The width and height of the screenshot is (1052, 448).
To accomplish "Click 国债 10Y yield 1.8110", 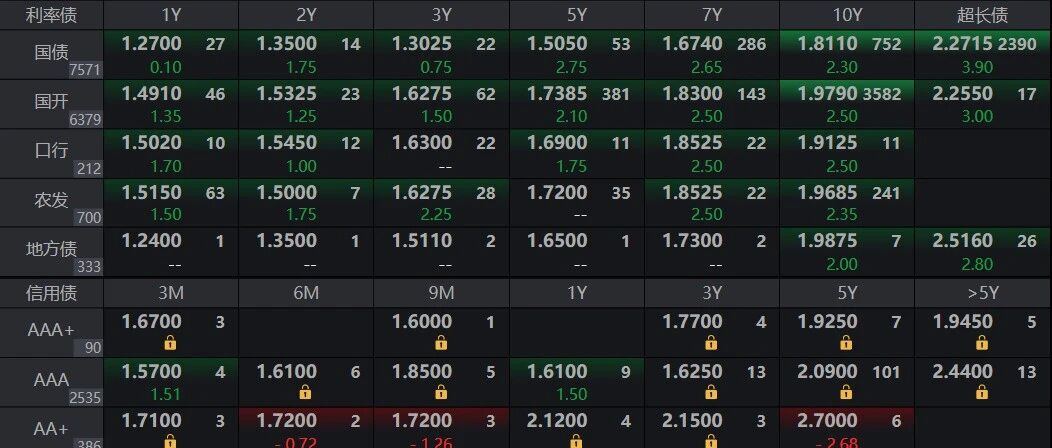I will [828, 44].
